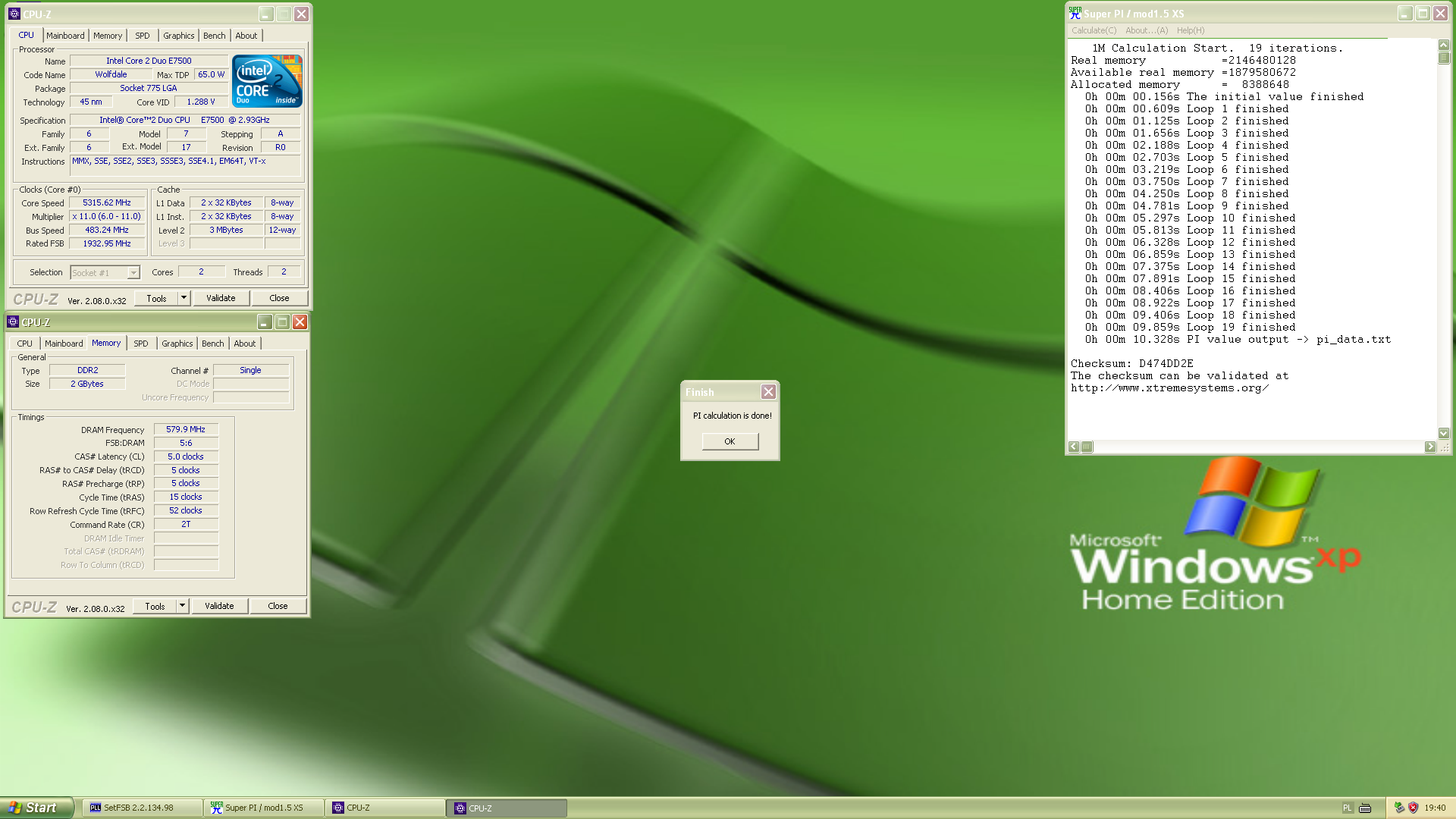Click the red security shield tray icon
The height and width of the screenshot is (819, 1456).
[1413, 808]
